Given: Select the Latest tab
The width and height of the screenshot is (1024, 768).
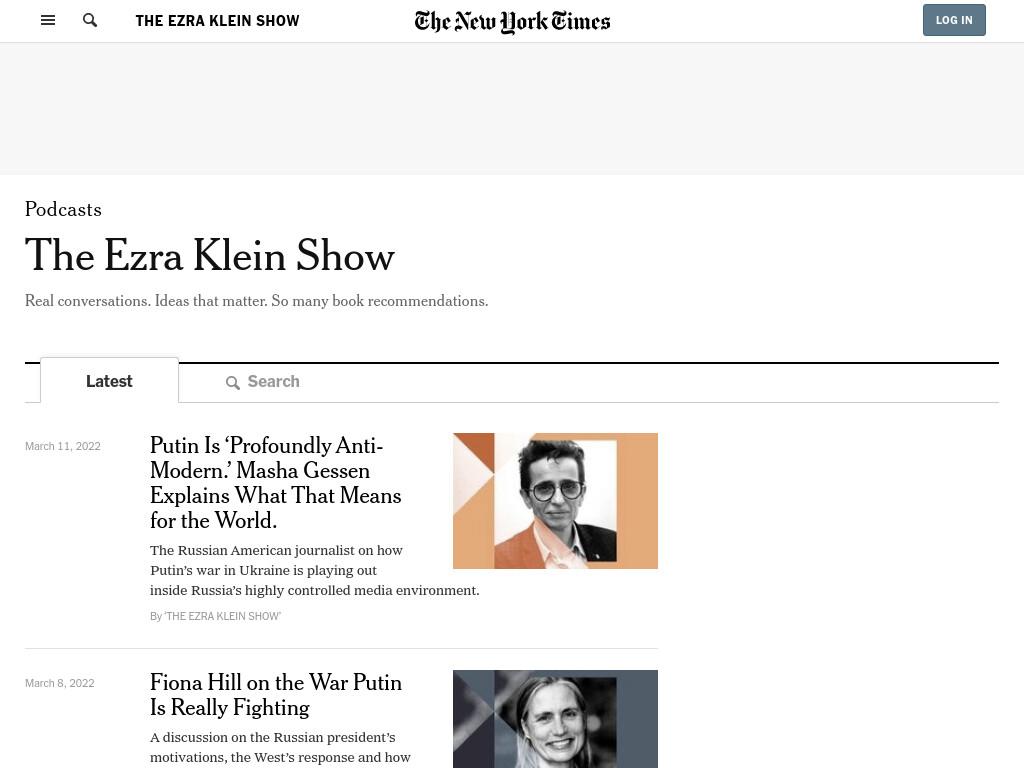Looking at the screenshot, I should [109, 381].
